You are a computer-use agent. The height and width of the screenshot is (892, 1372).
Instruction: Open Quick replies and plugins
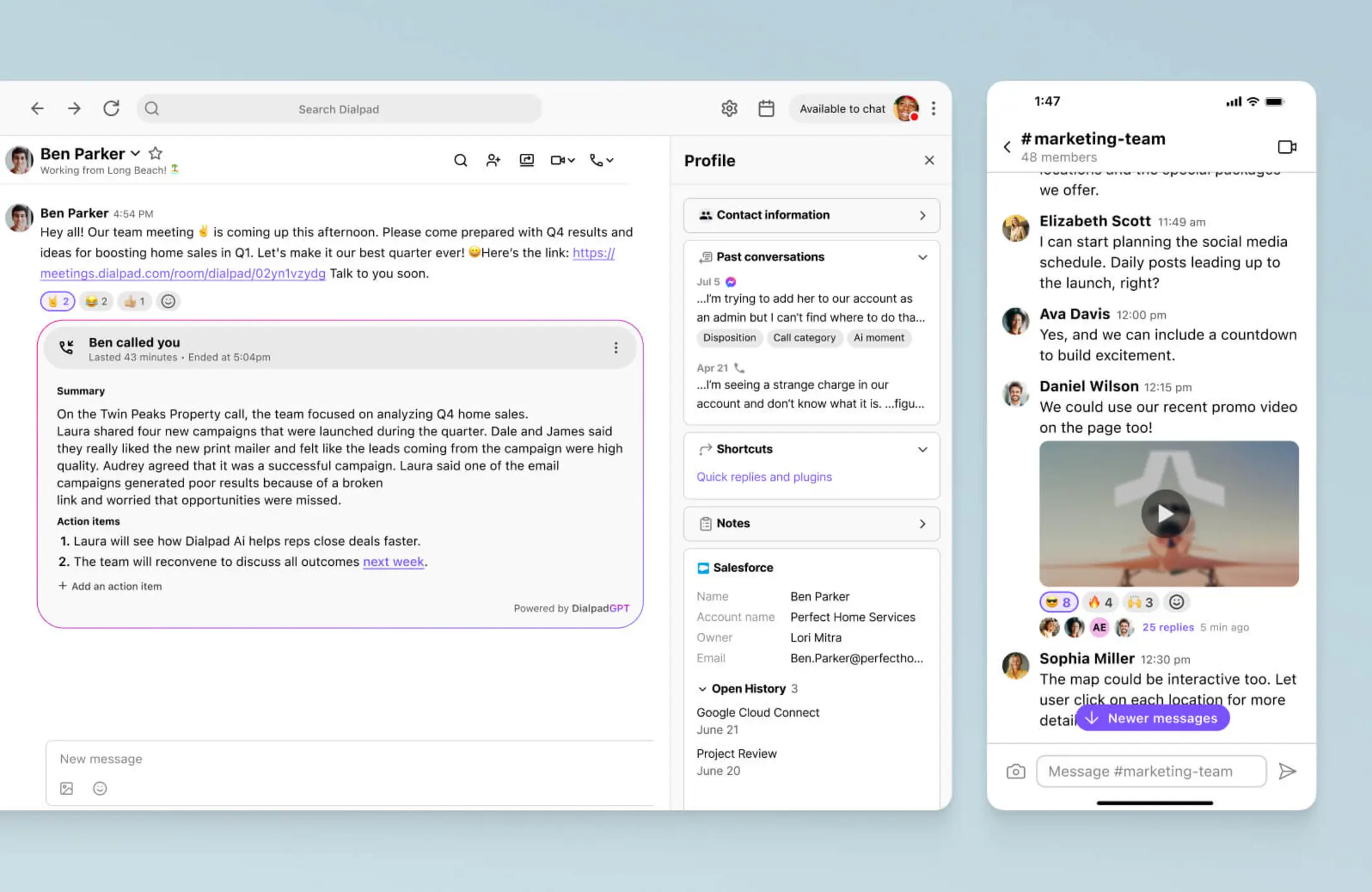[x=764, y=476]
